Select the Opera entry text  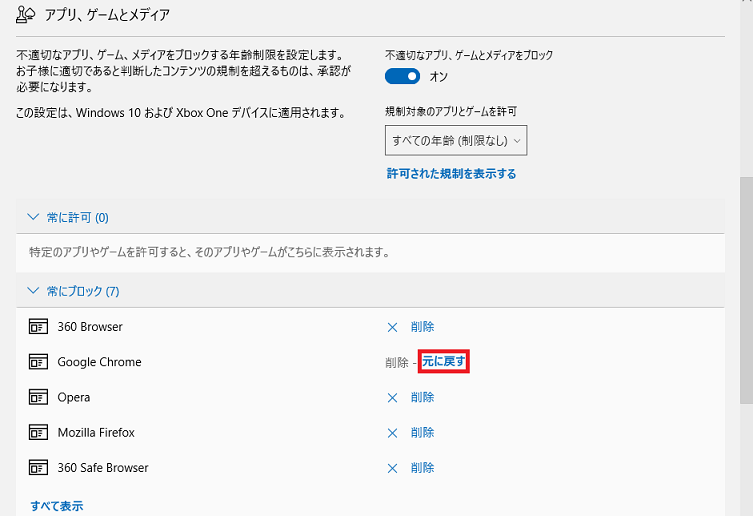73,398
